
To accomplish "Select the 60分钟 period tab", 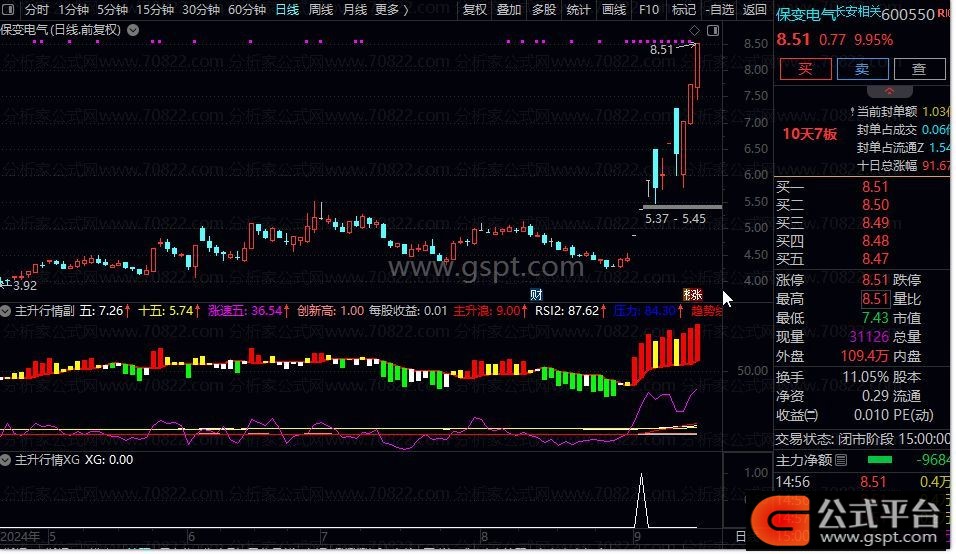I will 247,10.
